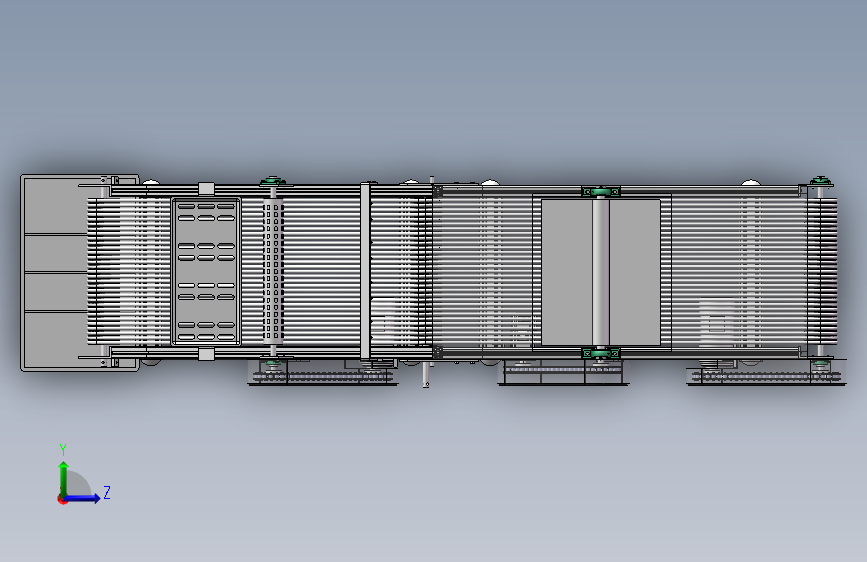This screenshot has height=562, width=867.
Task: Pick the green bearing block below the central shaft
Action: pos(600,353)
